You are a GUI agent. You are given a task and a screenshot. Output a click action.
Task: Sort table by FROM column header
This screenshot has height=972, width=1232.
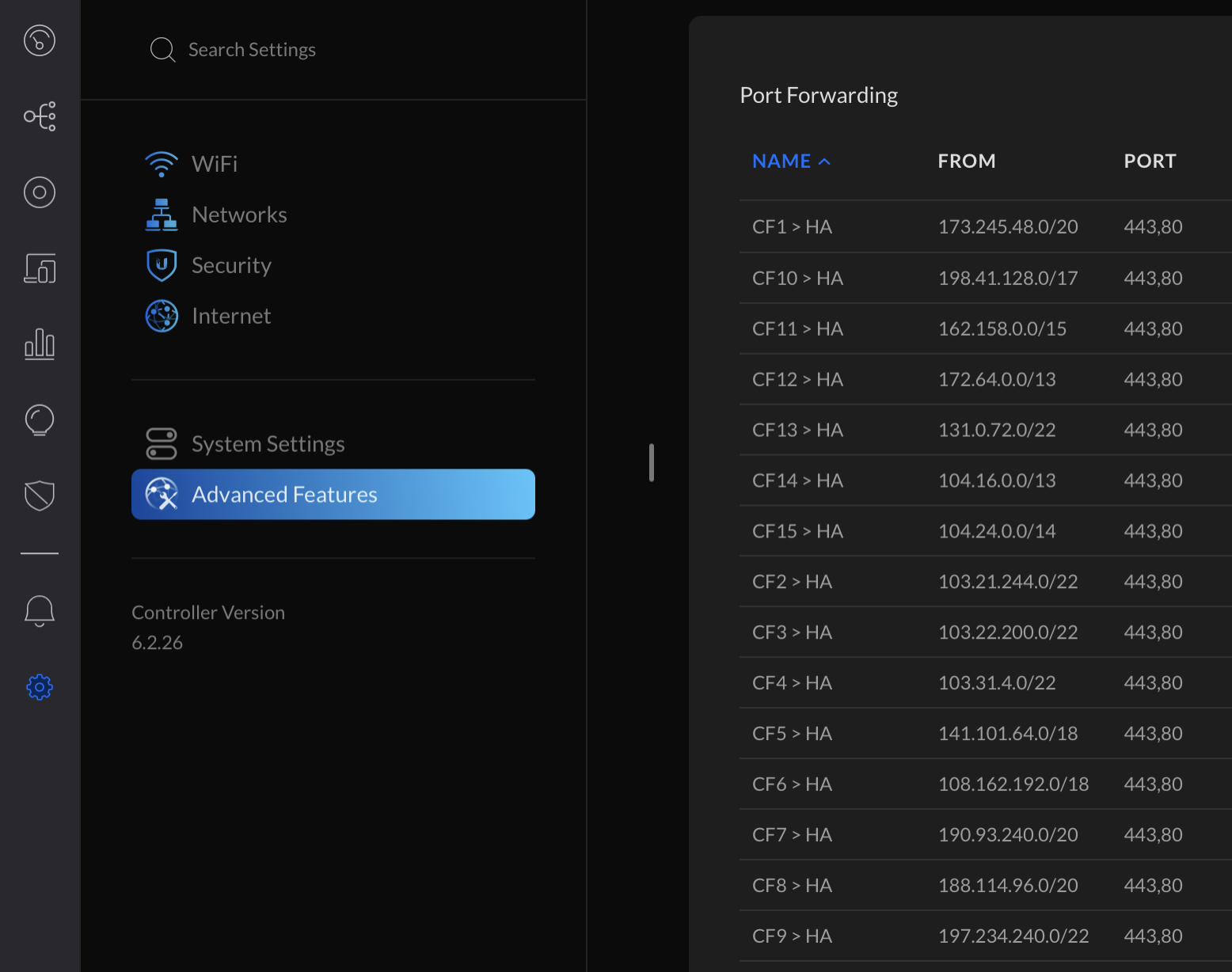[x=966, y=161]
